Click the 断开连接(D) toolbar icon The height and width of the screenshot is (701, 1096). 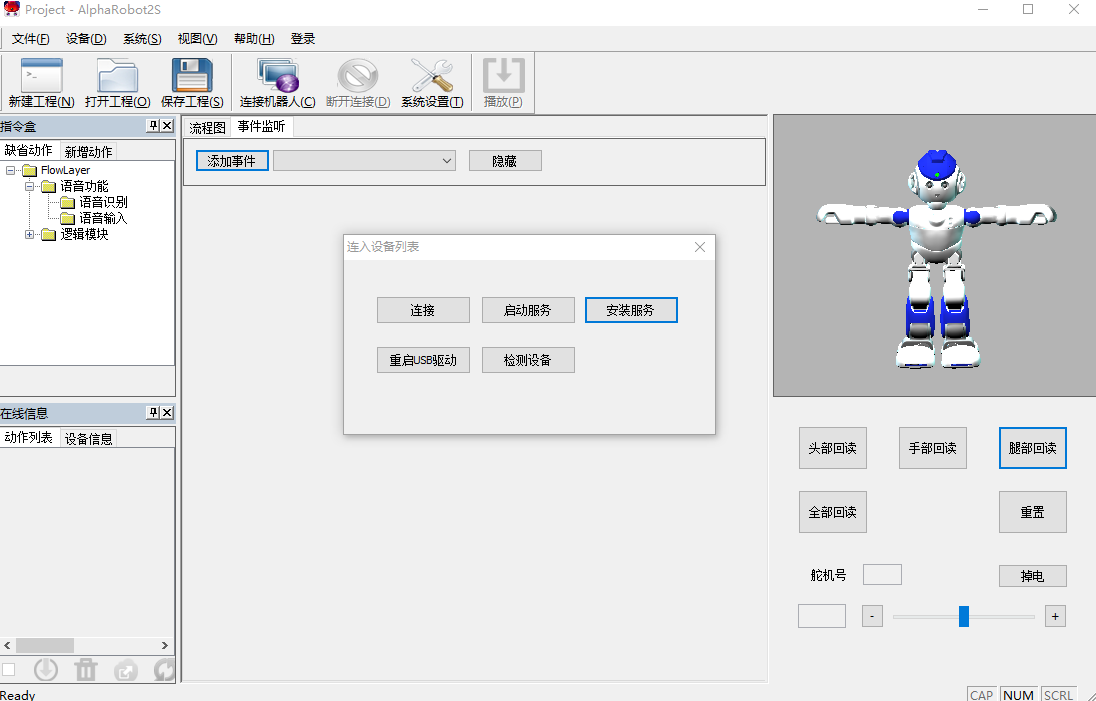(x=358, y=82)
